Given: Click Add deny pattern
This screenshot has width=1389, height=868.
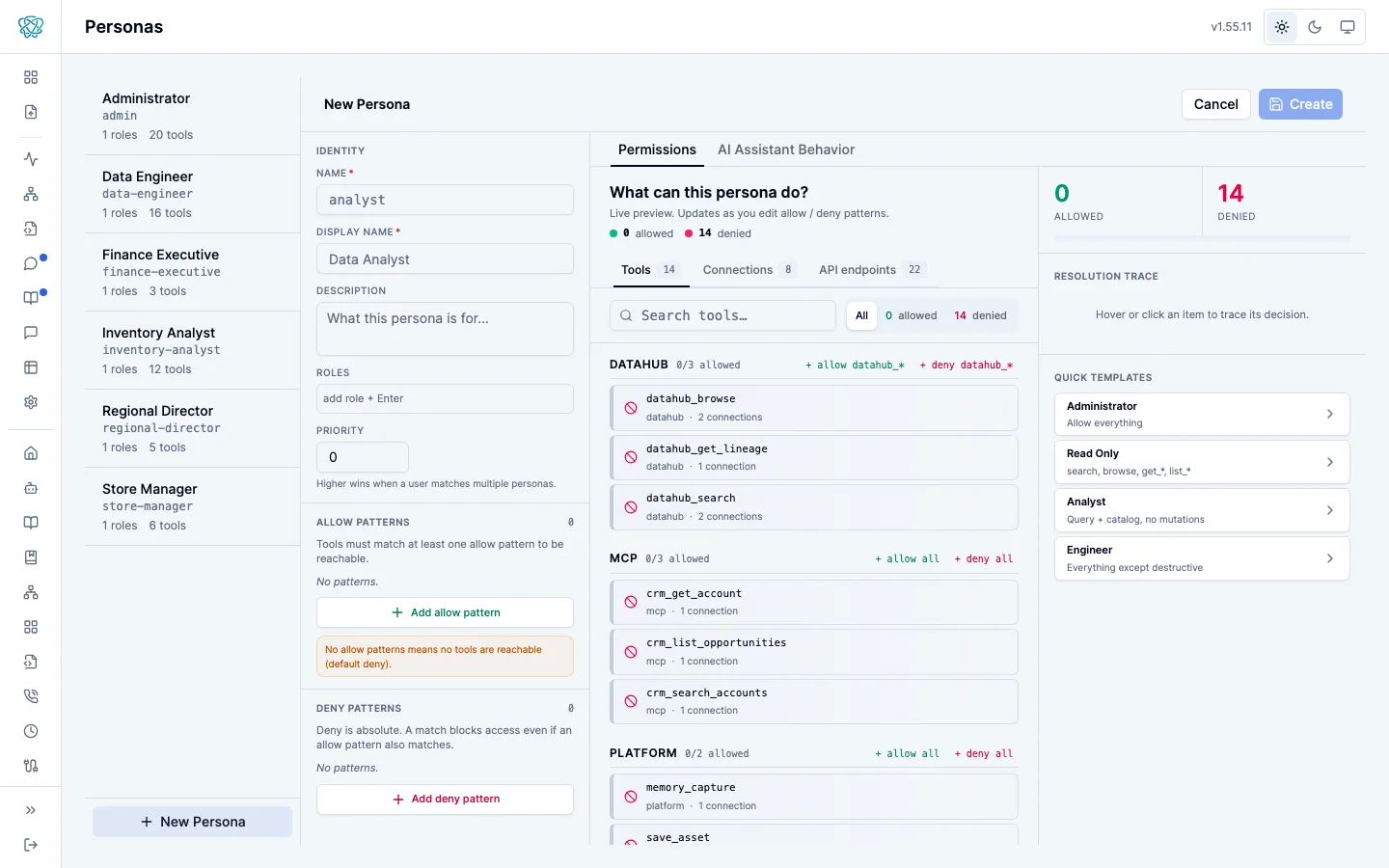Looking at the screenshot, I should pyautogui.click(x=445, y=799).
